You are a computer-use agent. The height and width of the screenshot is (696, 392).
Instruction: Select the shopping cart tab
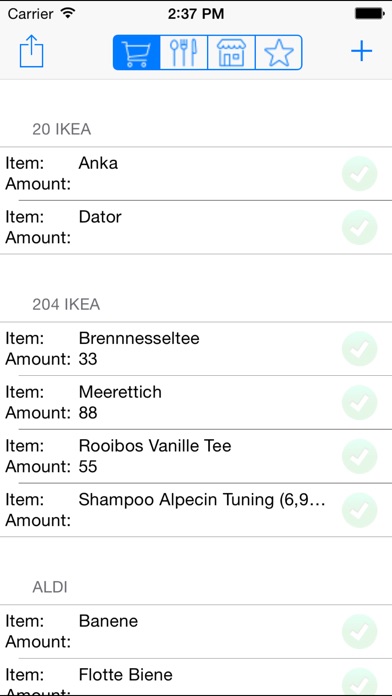pyautogui.click(x=137, y=52)
